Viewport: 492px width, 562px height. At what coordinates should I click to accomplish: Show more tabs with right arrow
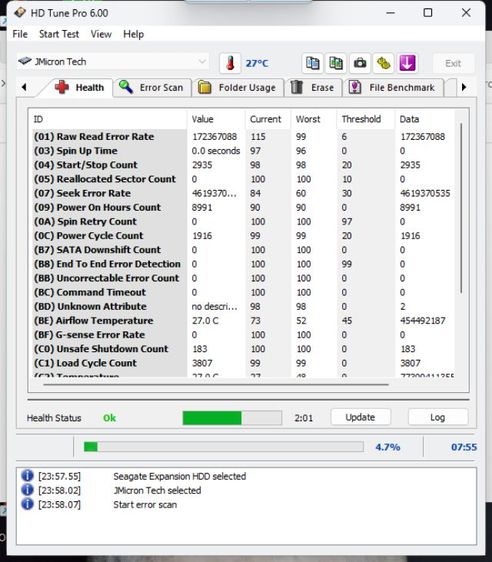[x=464, y=87]
